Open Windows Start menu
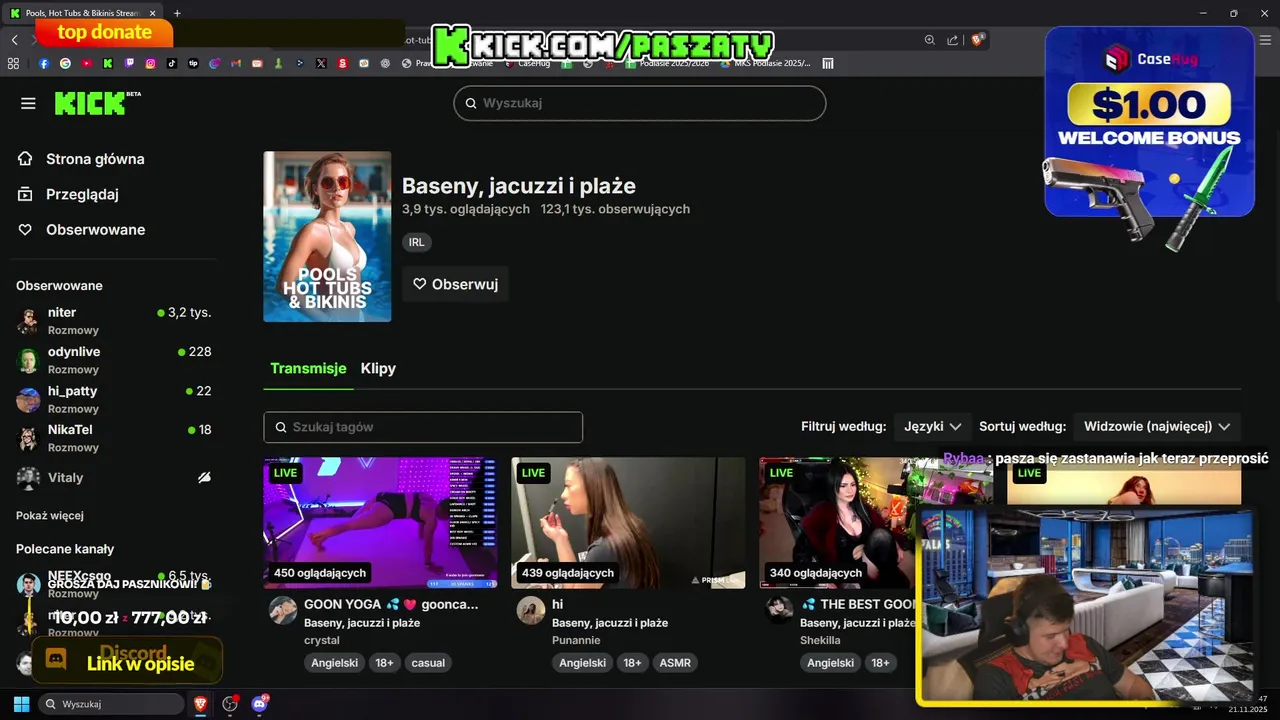This screenshot has width=1280, height=720. tap(21, 704)
